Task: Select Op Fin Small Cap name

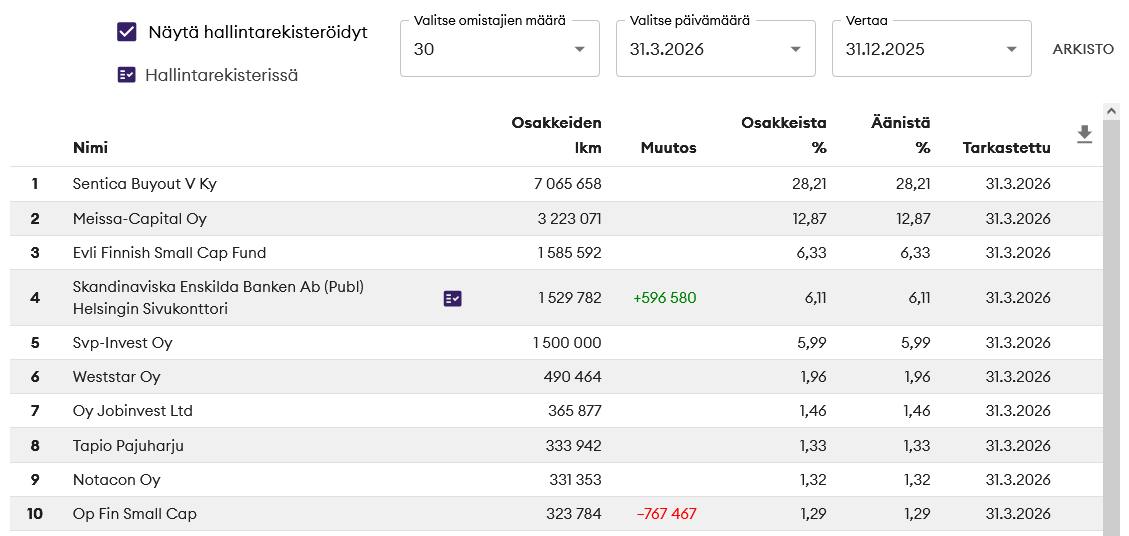Action: 135,514
